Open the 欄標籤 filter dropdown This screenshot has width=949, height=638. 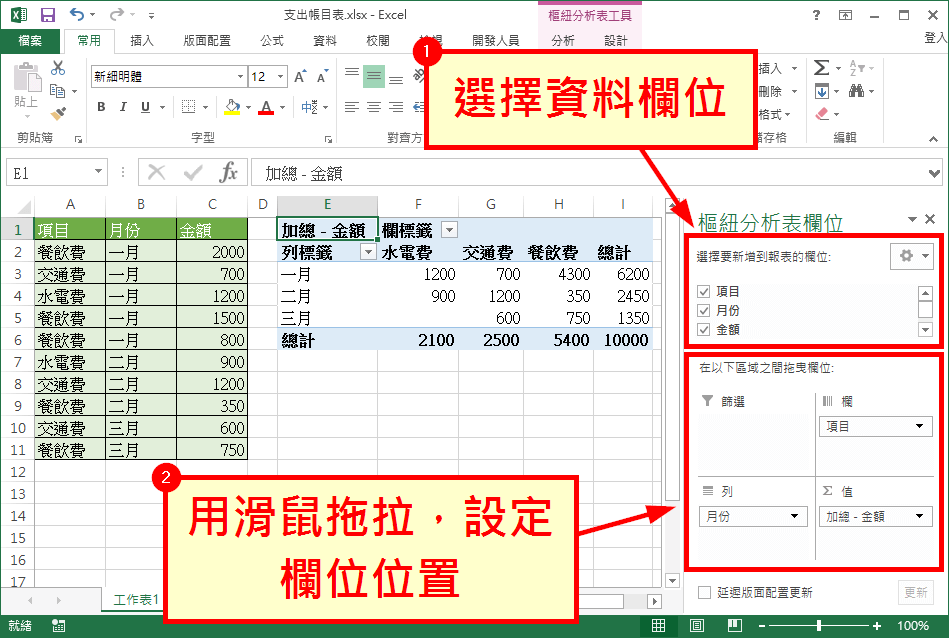click(x=448, y=229)
